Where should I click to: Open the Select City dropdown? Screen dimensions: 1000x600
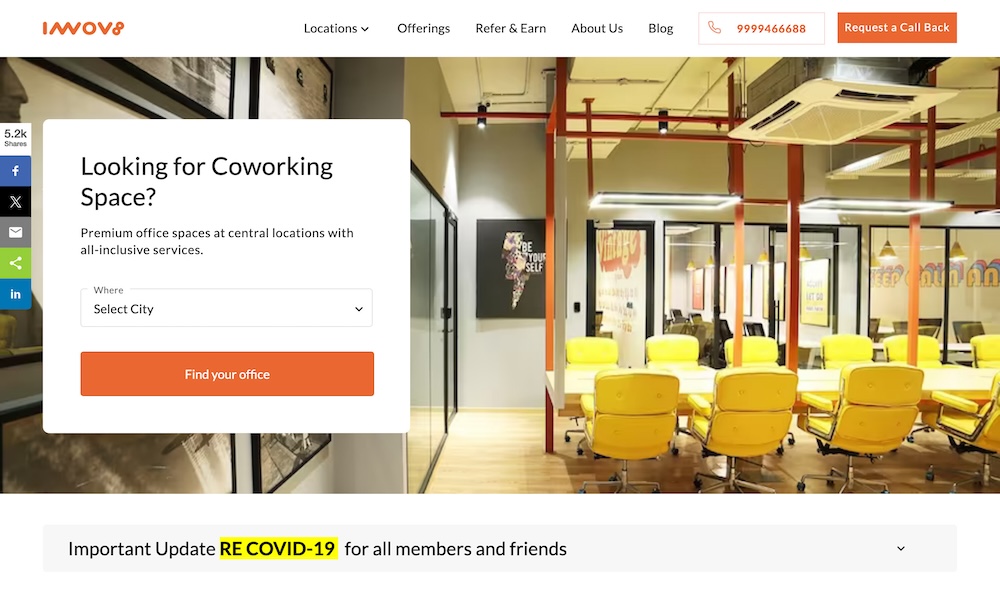pyautogui.click(x=226, y=308)
